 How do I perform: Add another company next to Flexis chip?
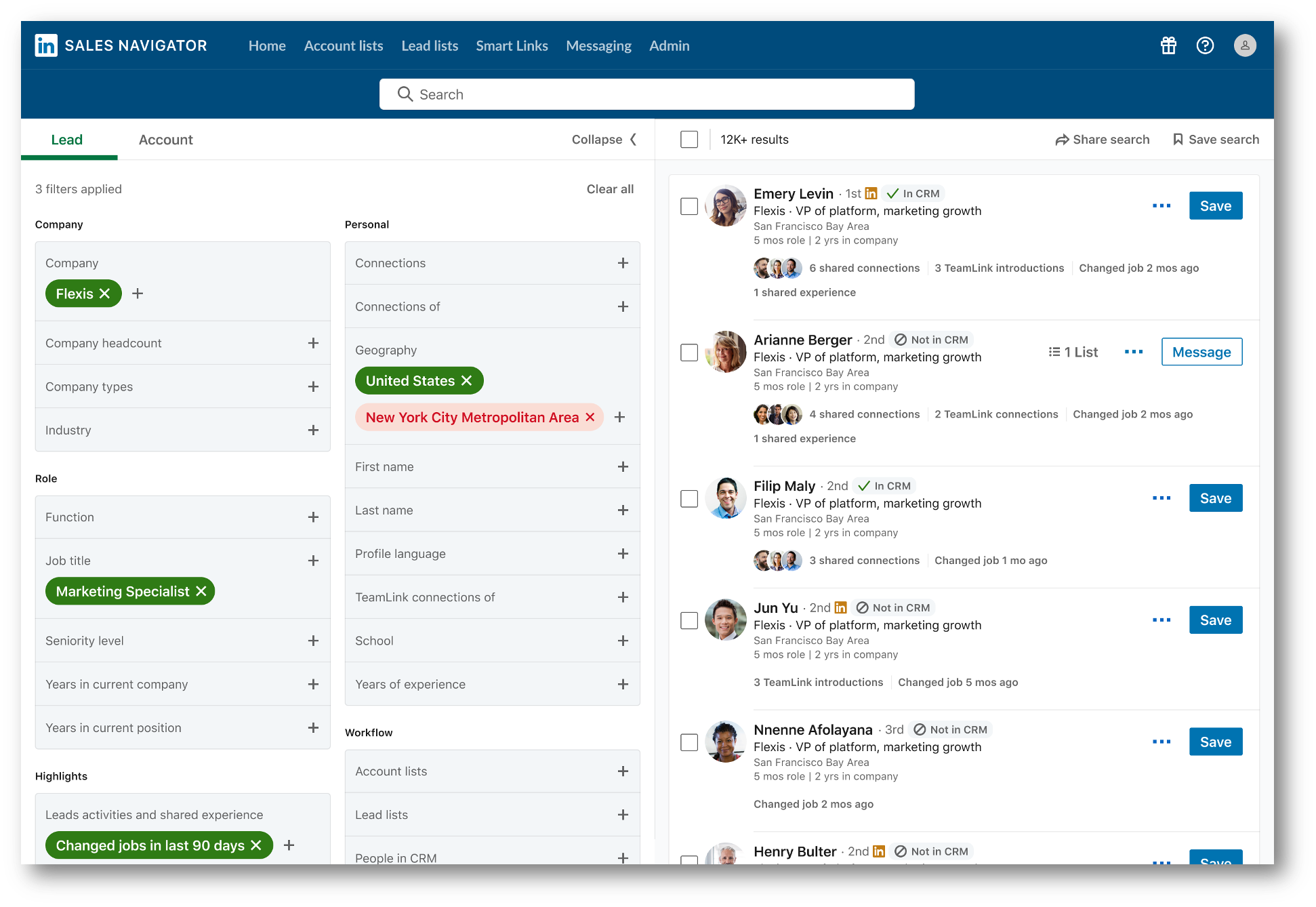click(138, 294)
